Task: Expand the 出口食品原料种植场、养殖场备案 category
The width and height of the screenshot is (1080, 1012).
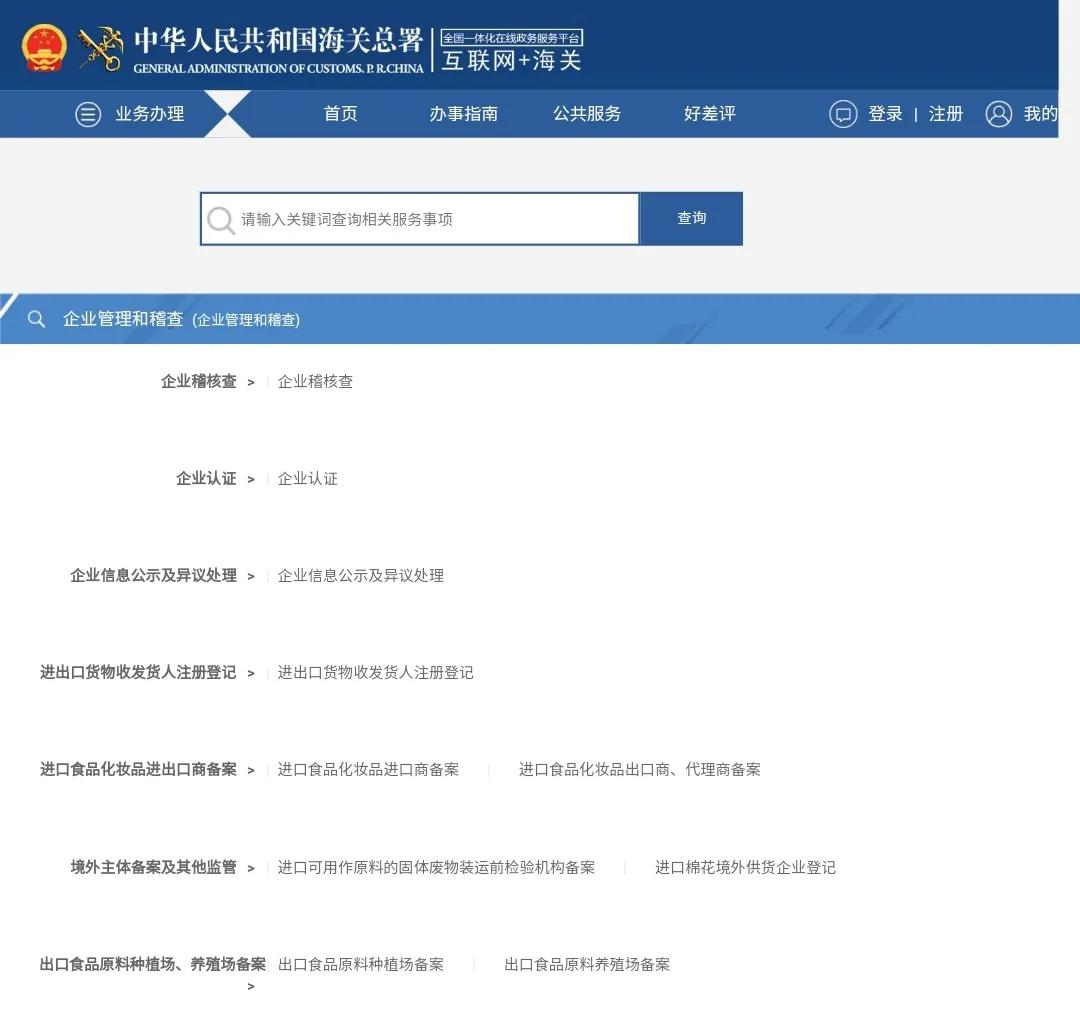Action: pyautogui.click(x=251, y=985)
